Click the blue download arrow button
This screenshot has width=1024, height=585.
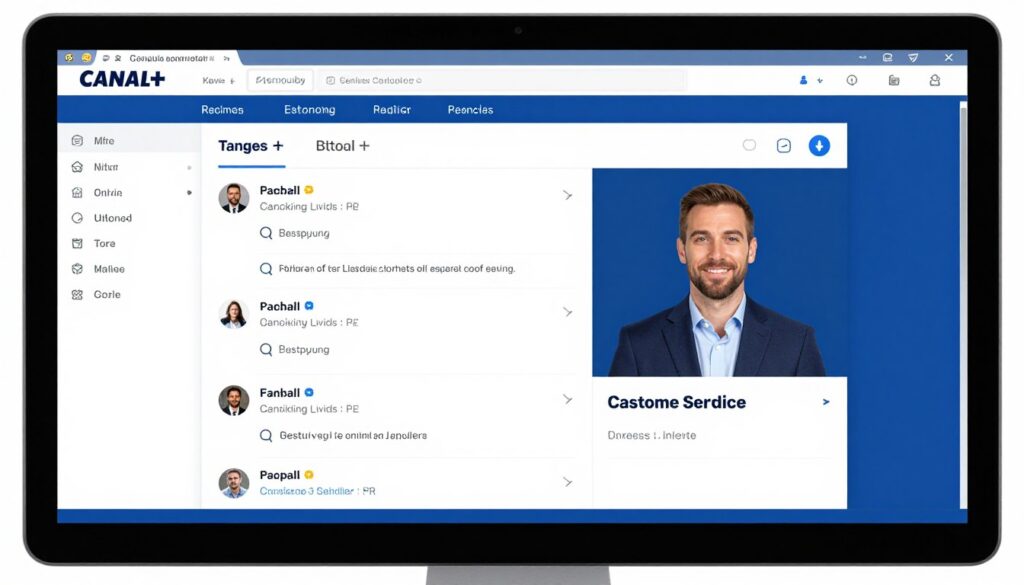click(819, 146)
